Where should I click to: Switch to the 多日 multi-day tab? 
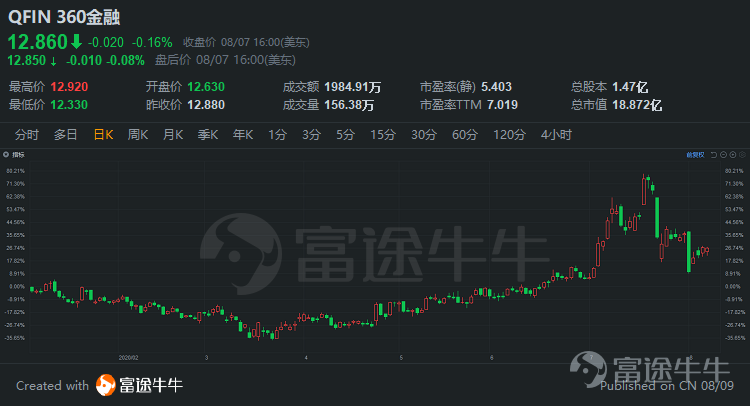66,135
